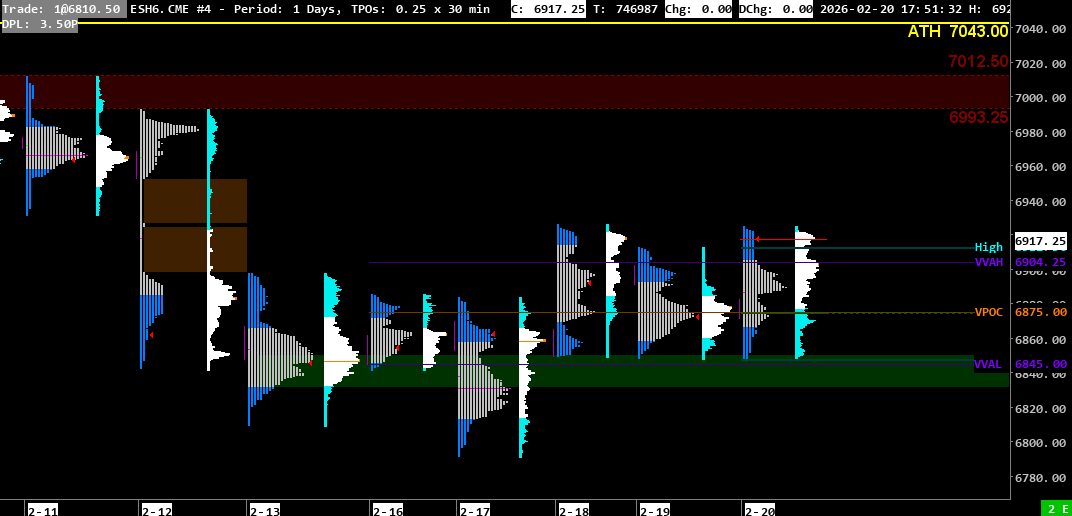
Task: Click the red arrow marker on the 2-20 profile
Action: pyautogui.click(x=758, y=238)
